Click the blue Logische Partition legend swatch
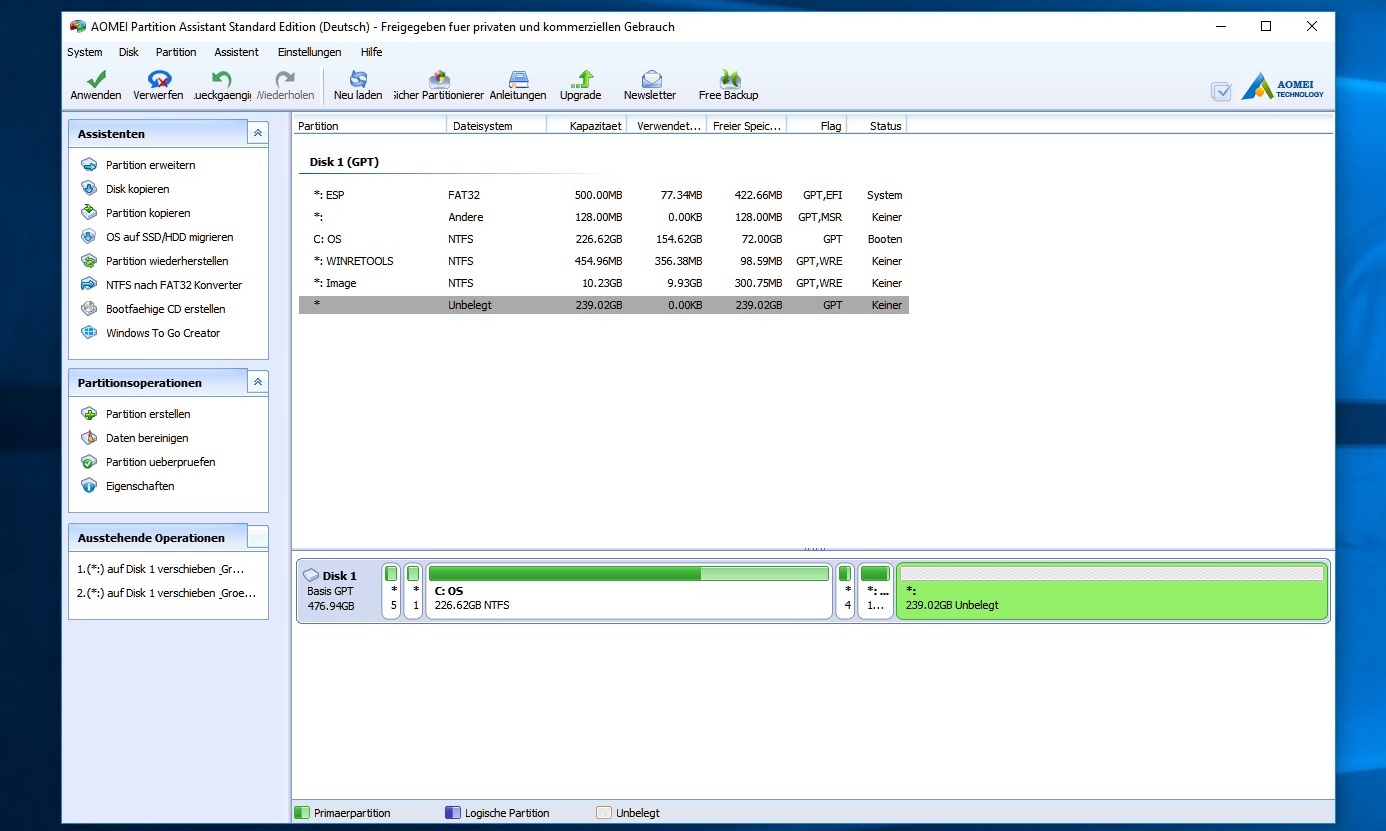Viewport: 1386px width, 831px height. 453,813
